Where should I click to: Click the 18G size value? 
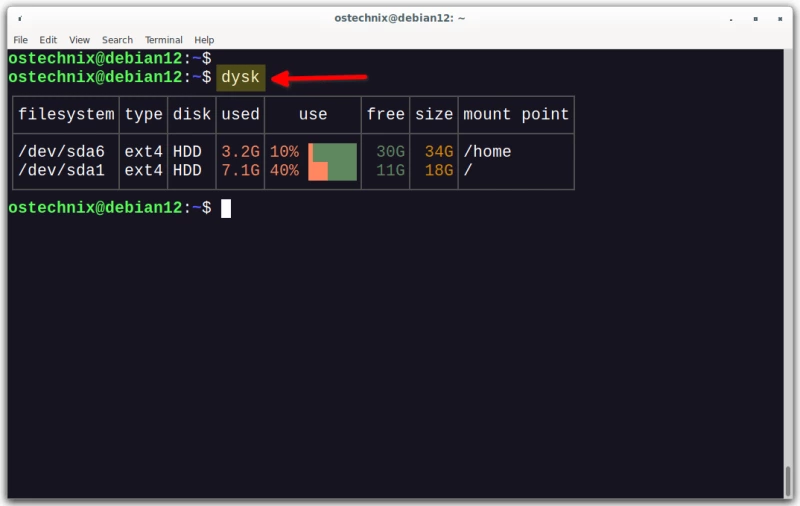pyautogui.click(x=439, y=170)
